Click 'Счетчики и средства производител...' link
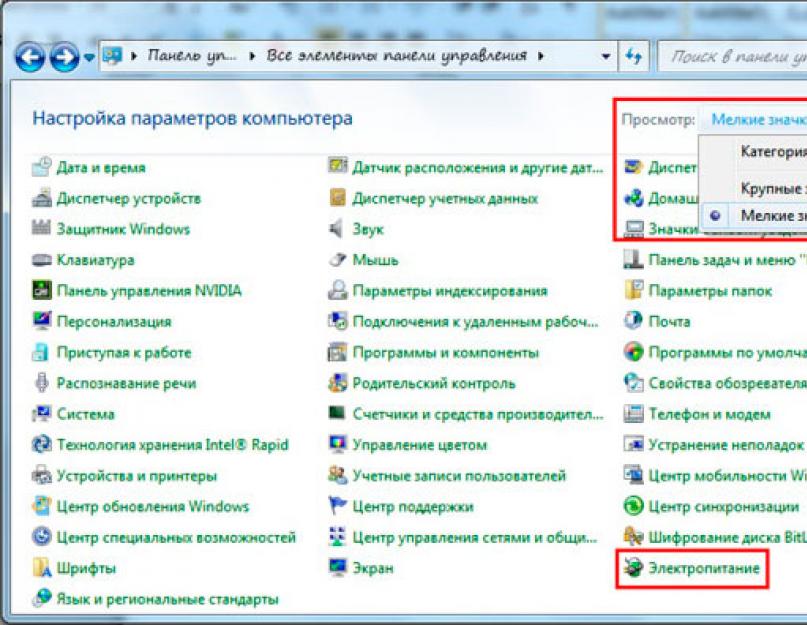The height and width of the screenshot is (625, 807). pos(478,414)
